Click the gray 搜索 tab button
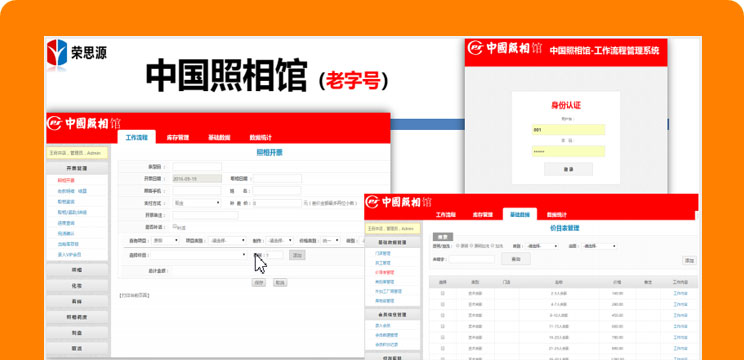744x360 pixels. coord(443,237)
